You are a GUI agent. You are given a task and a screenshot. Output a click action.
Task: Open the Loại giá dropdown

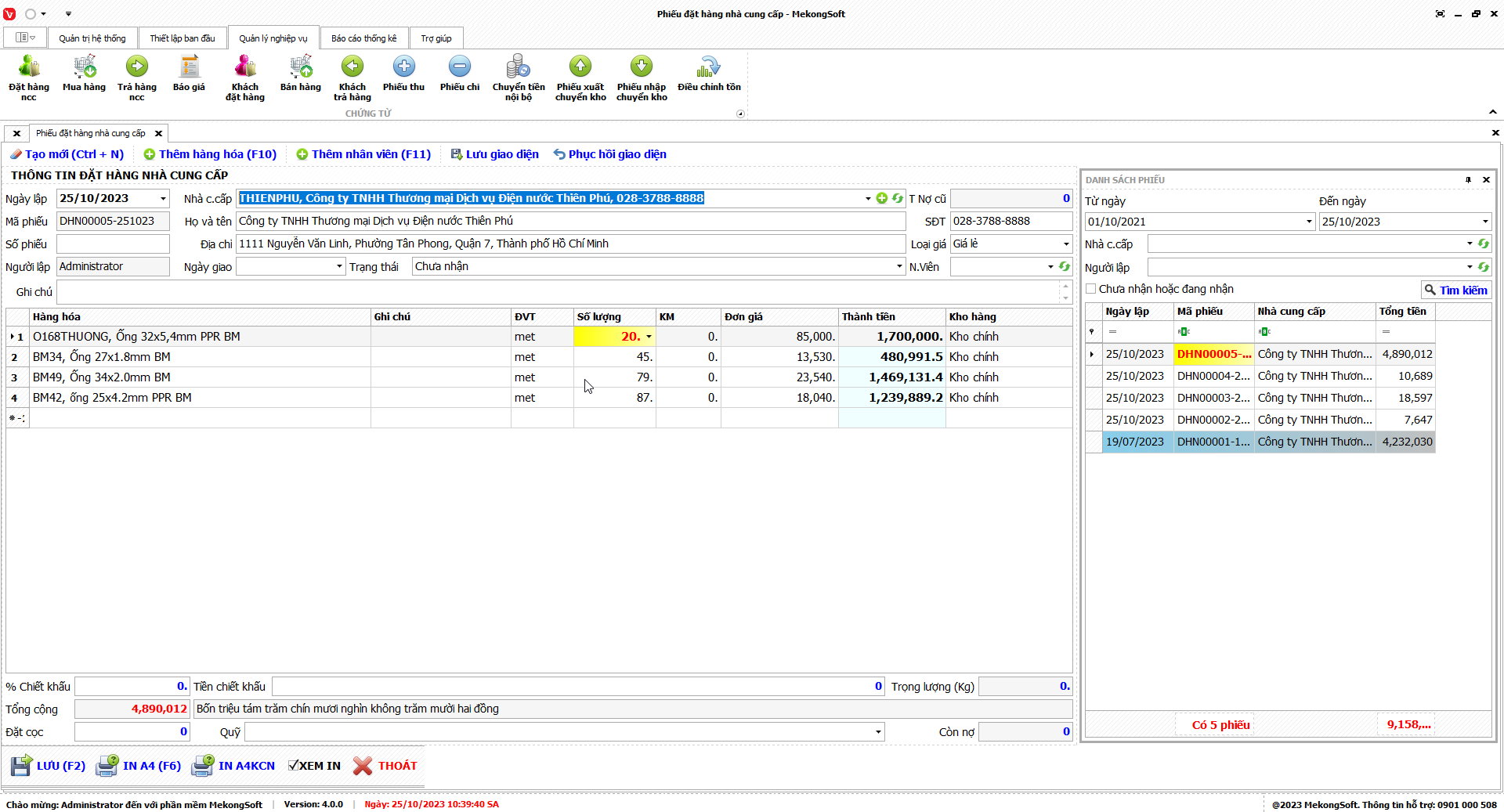coord(1065,244)
